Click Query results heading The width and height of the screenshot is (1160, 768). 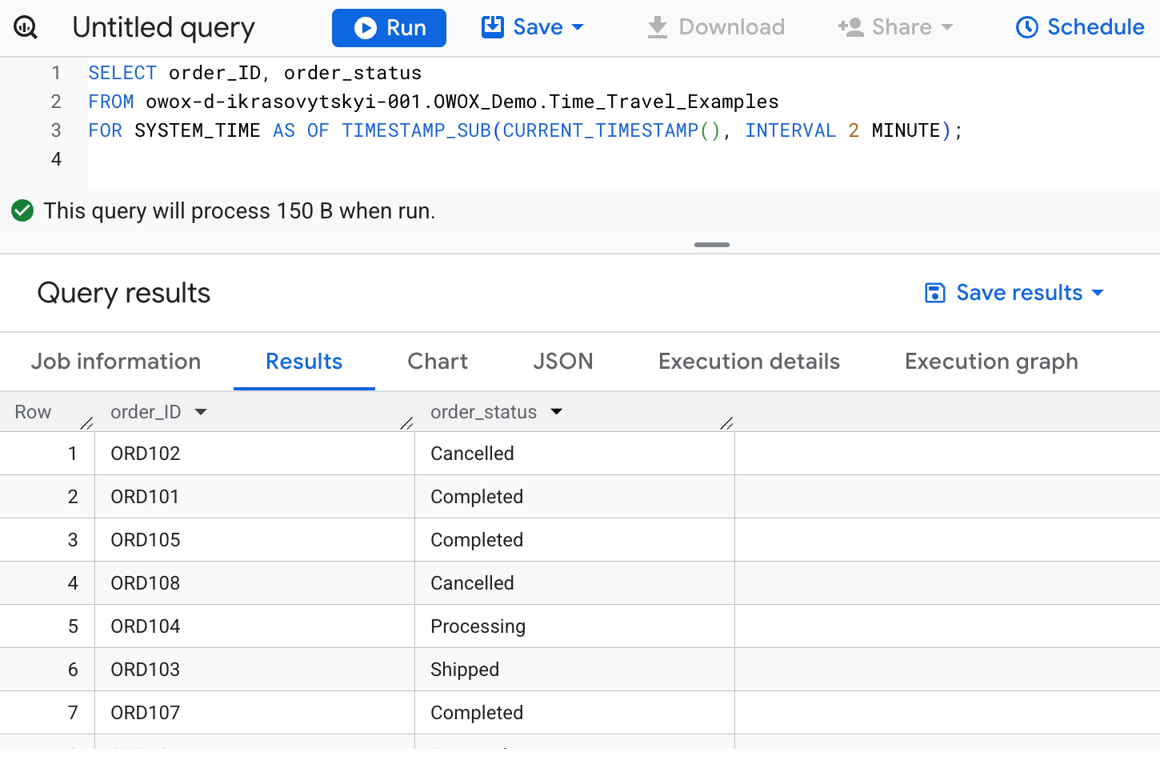124,293
